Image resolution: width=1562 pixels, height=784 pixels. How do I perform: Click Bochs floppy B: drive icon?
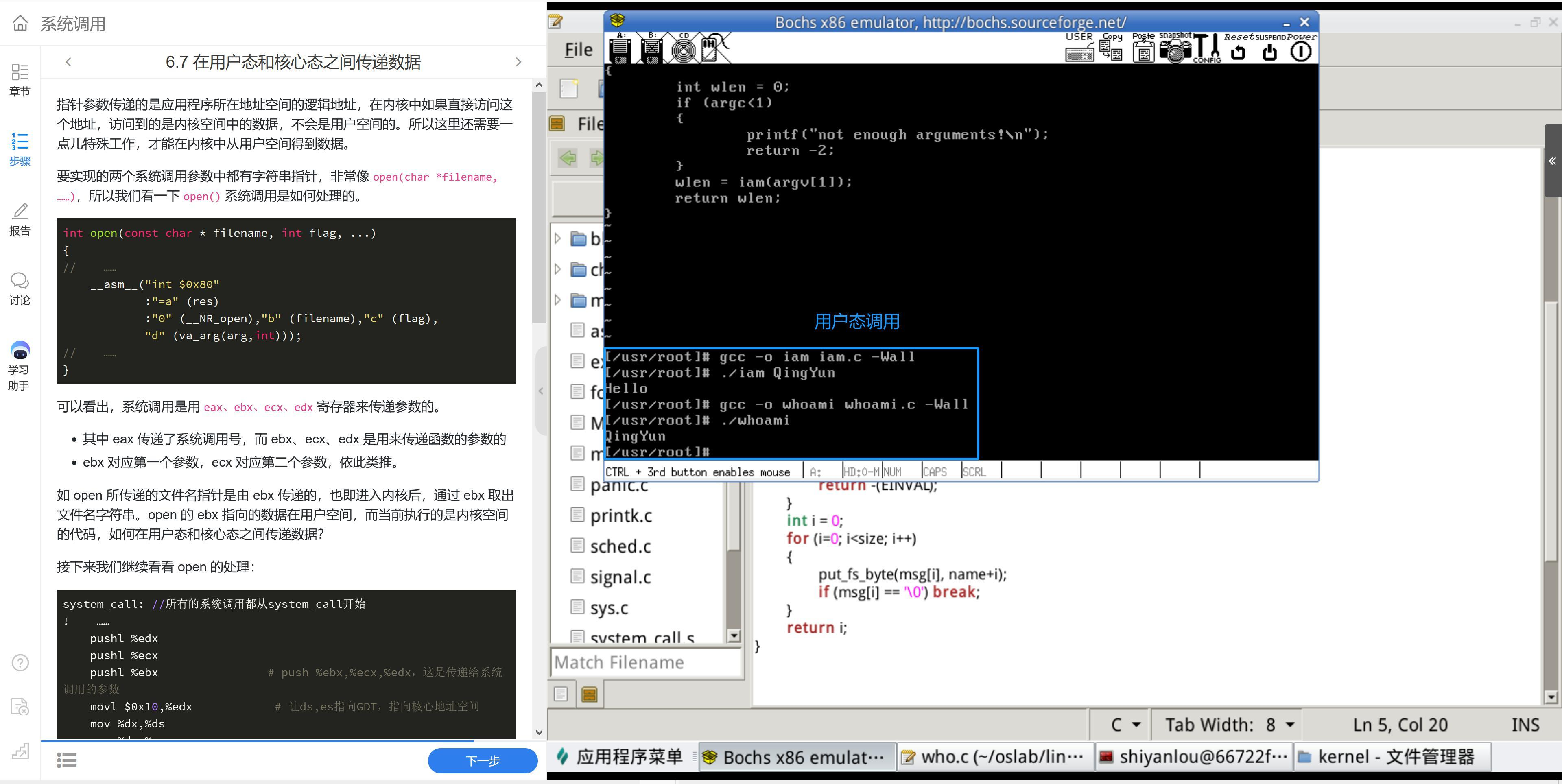tap(651, 48)
